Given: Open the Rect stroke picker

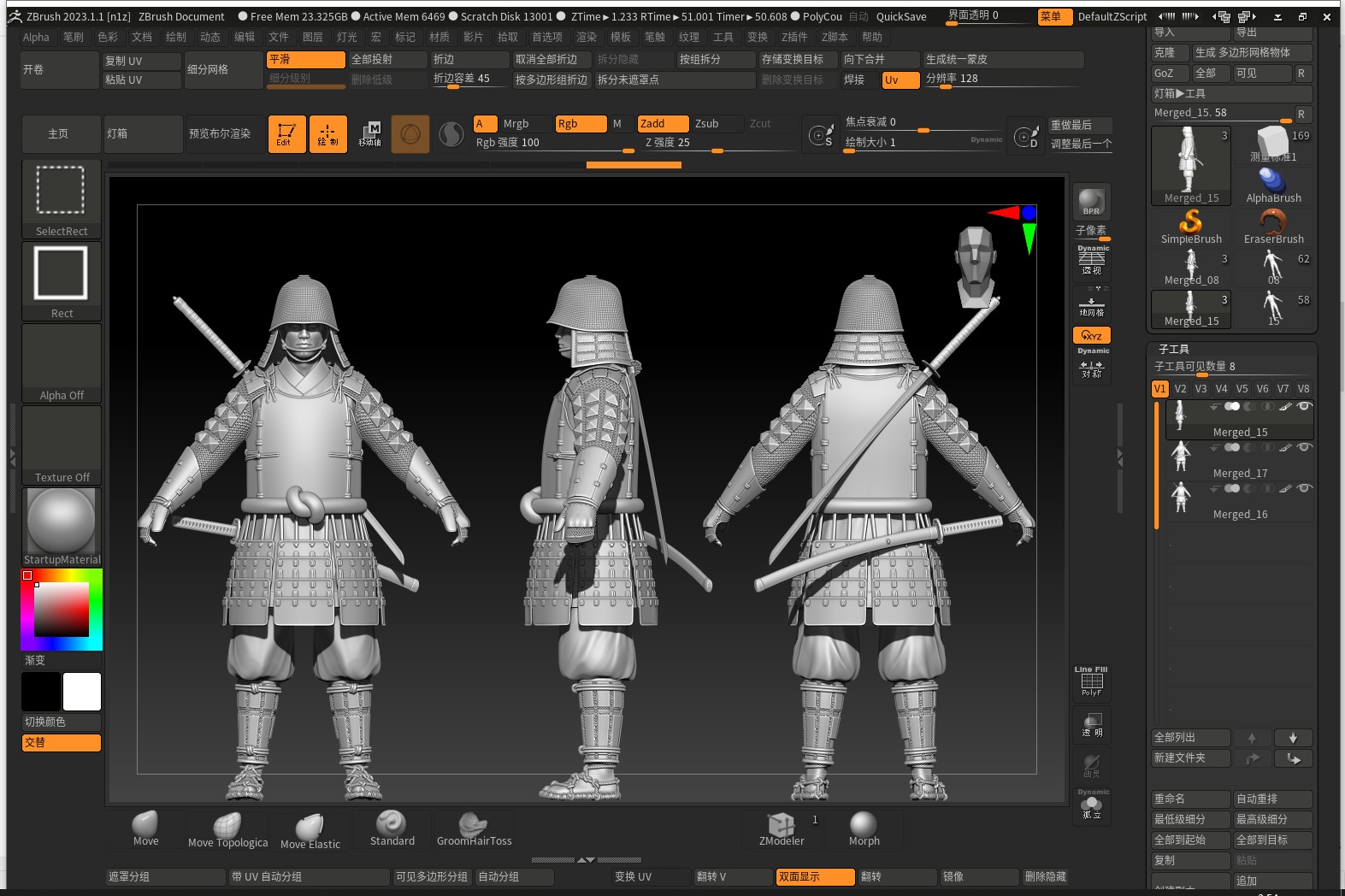Looking at the screenshot, I should (62, 281).
